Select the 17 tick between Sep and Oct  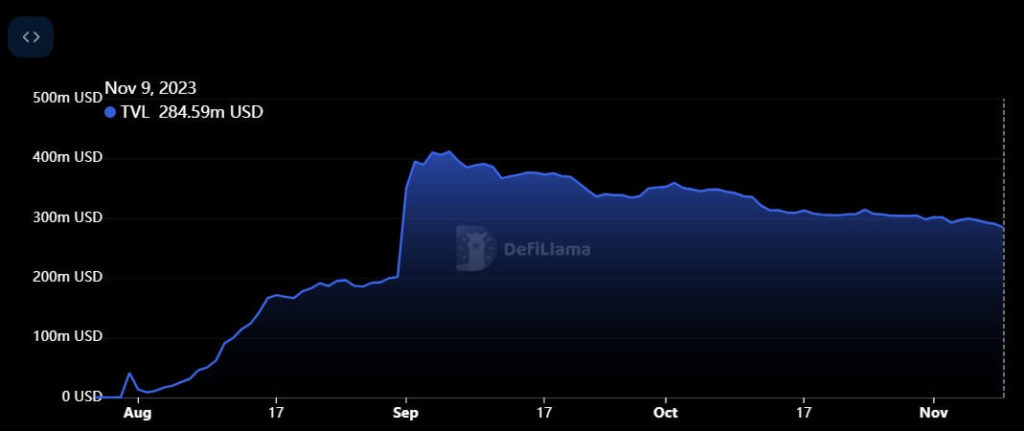pos(544,412)
